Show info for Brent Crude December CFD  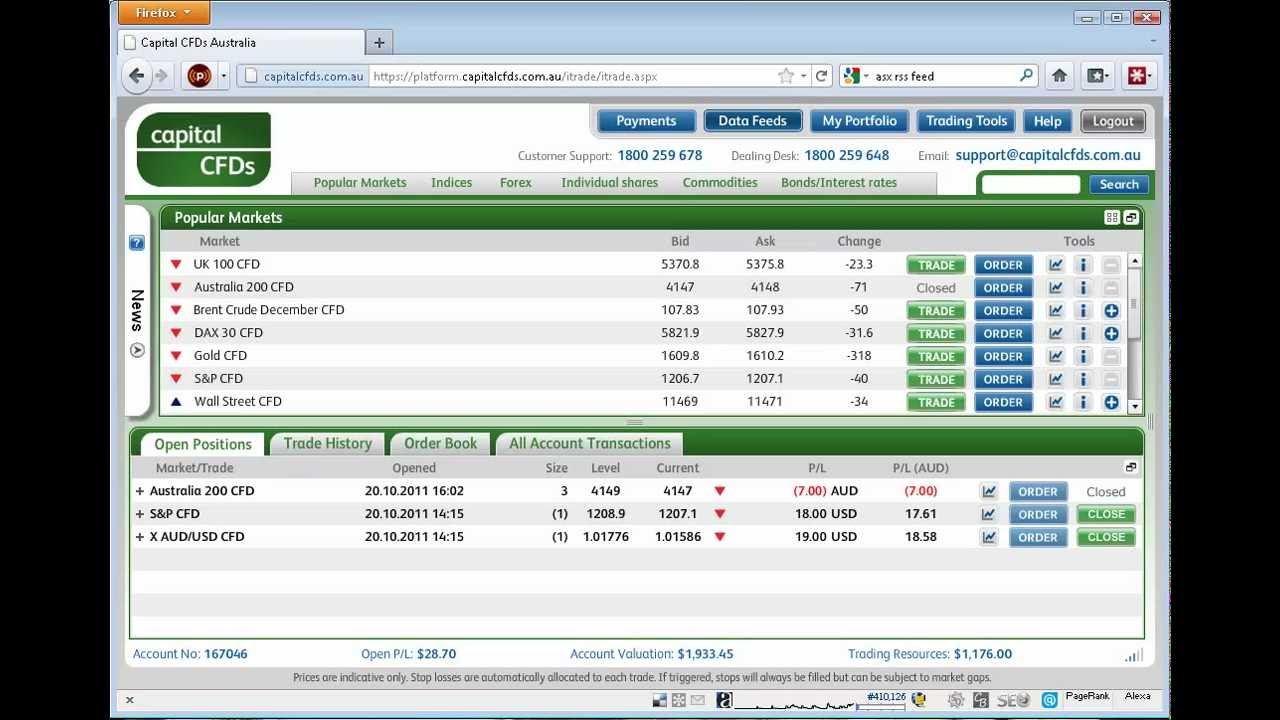[1082, 311]
